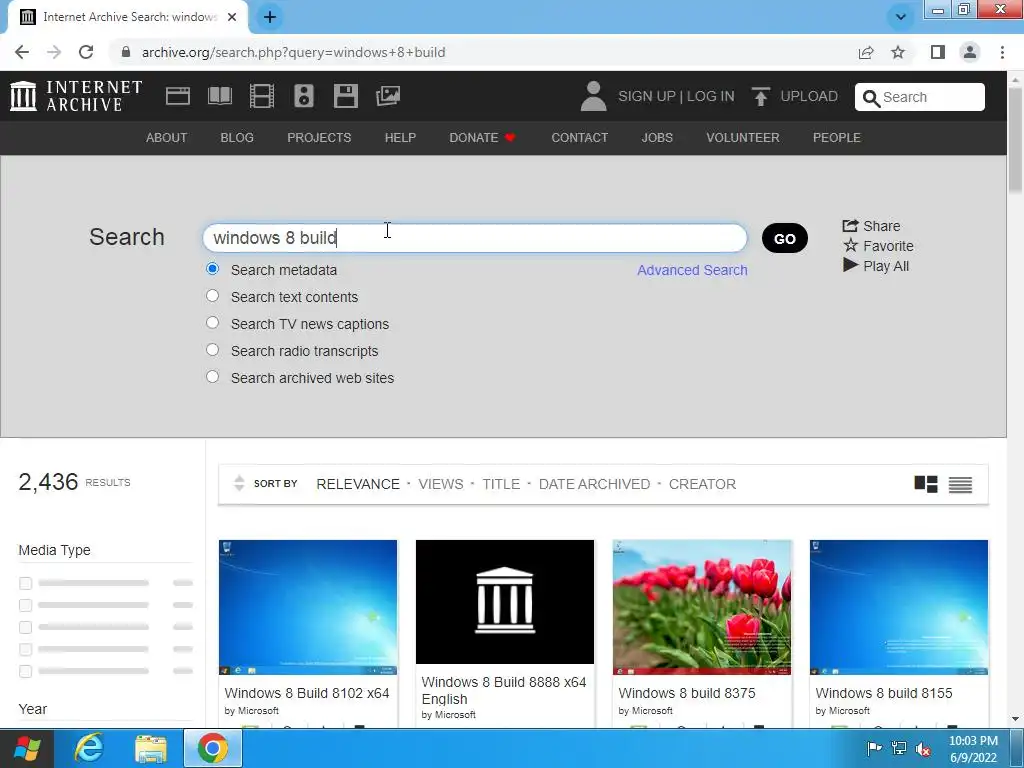The width and height of the screenshot is (1024, 768).
Task: Select Search archived web sites option
Action: click(212, 377)
